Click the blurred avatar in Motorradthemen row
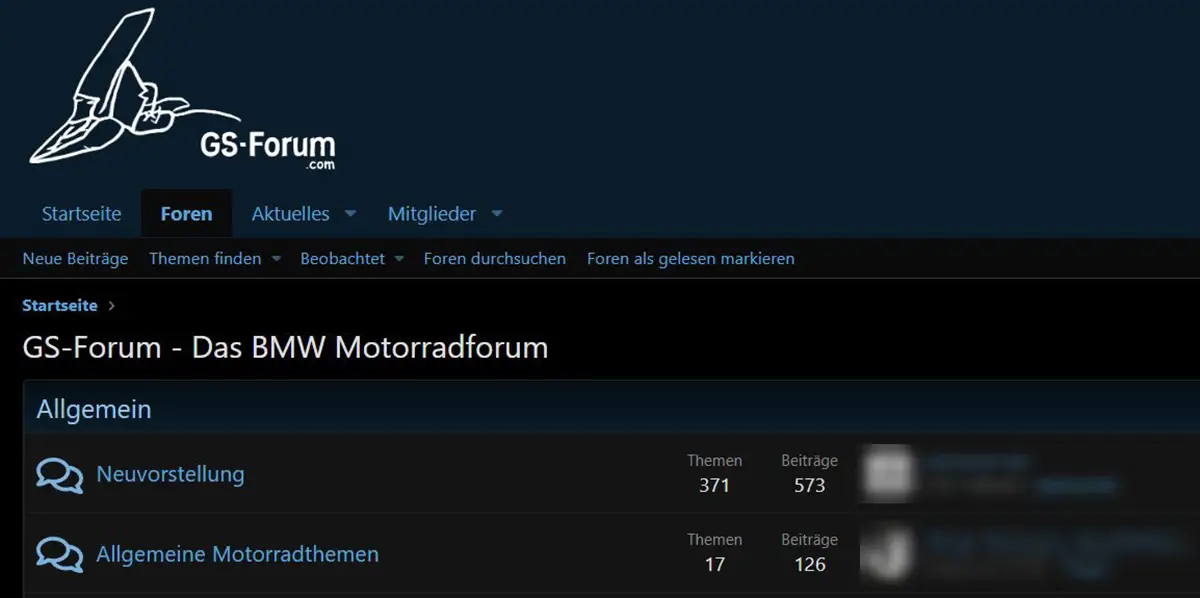The width and height of the screenshot is (1200, 598). [x=887, y=553]
